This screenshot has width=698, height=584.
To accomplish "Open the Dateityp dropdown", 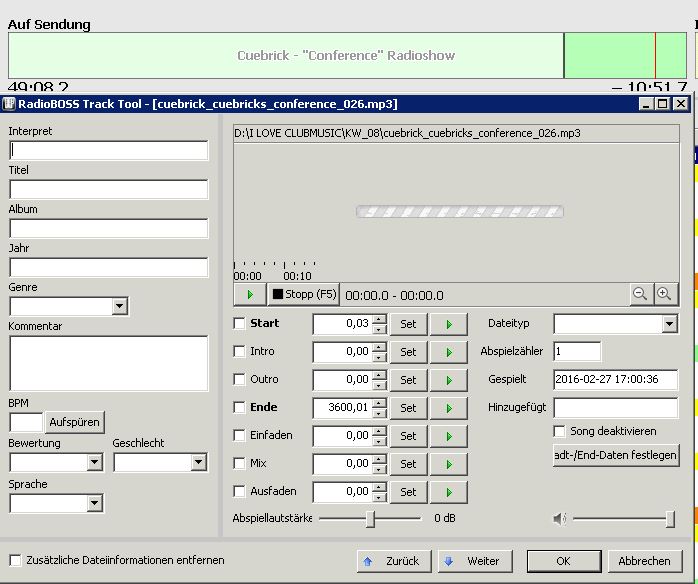I will tap(670, 324).
